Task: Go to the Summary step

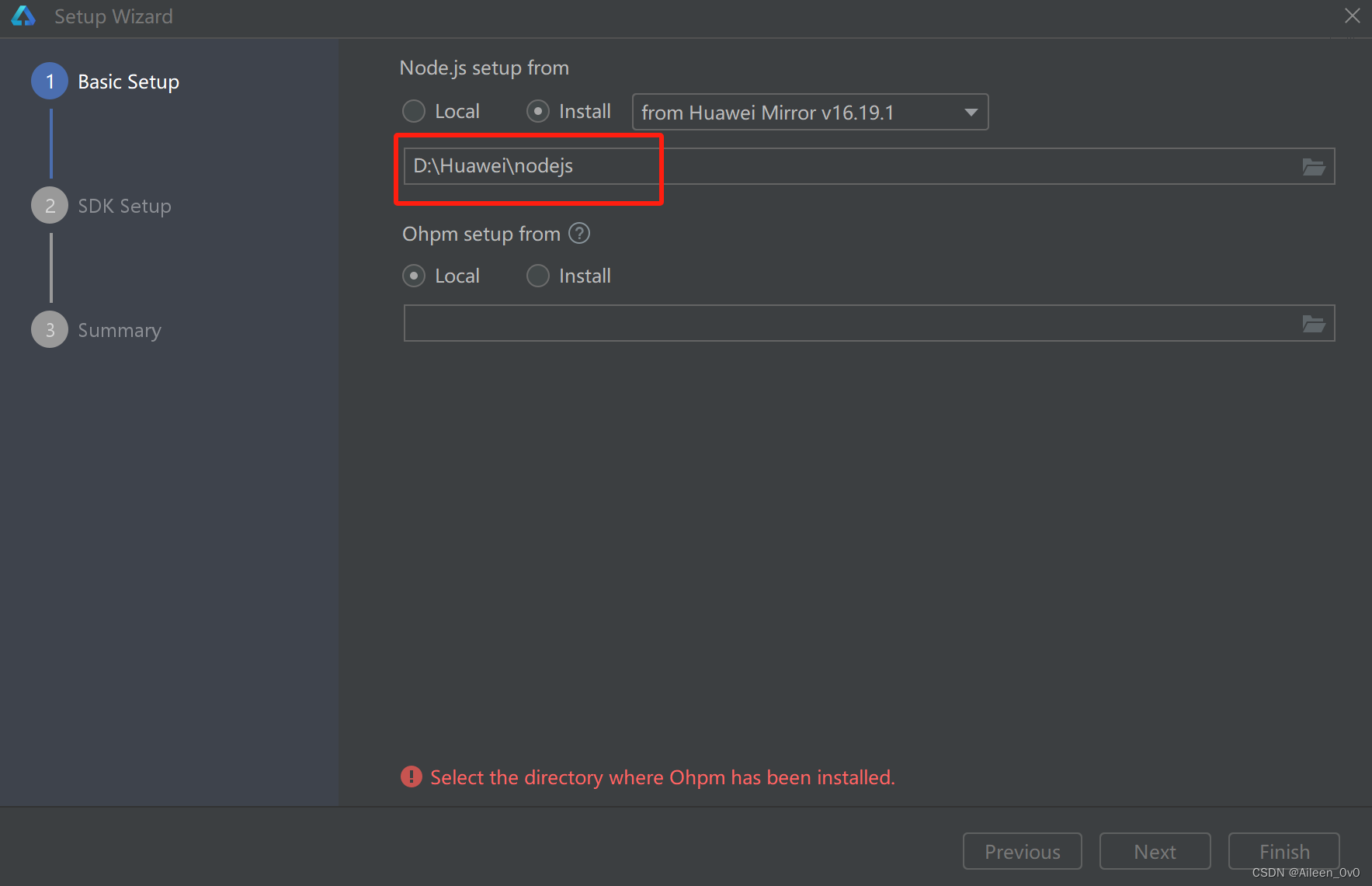Action: pos(96,330)
